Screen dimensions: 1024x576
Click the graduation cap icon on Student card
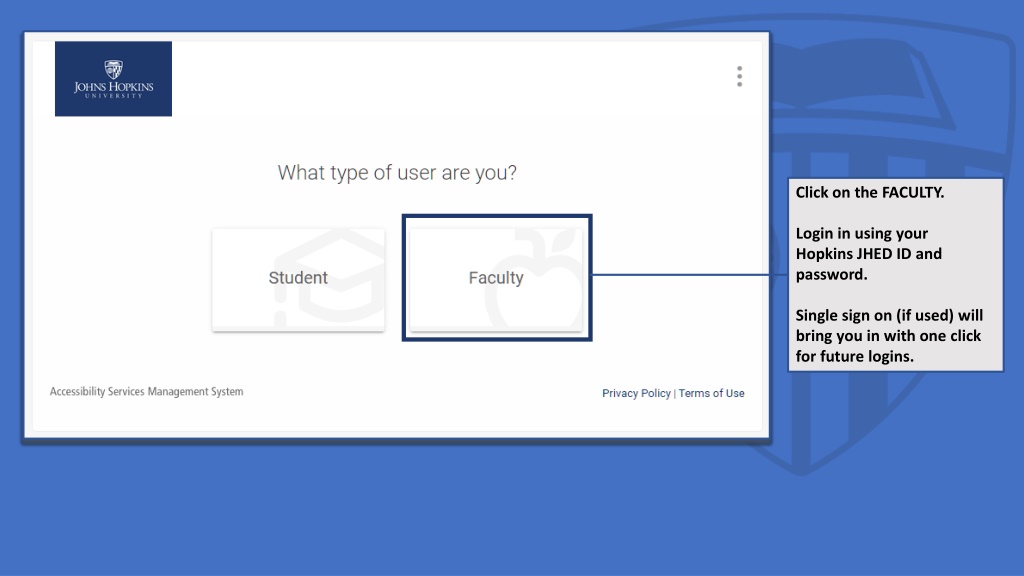pos(330,277)
